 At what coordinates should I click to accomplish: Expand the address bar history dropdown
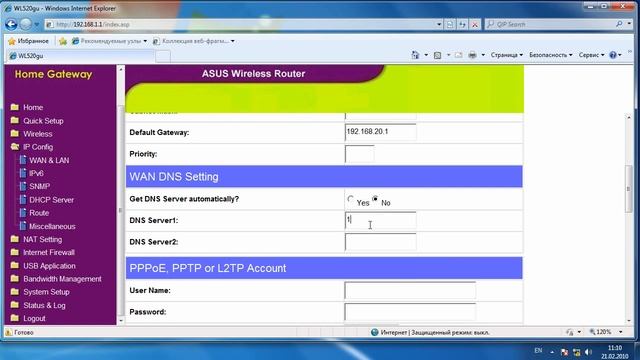pyautogui.click(x=439, y=24)
